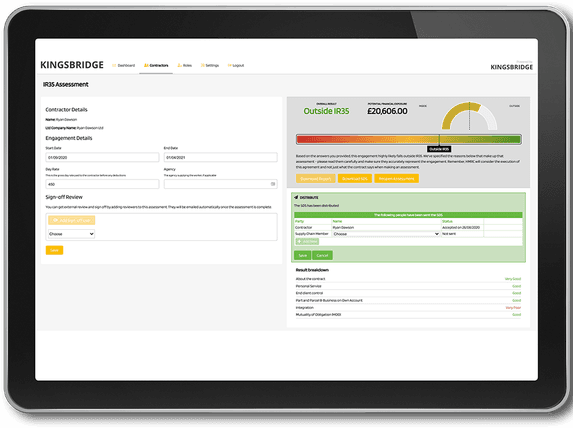573x428 pixels.
Task: Click the IR35 Assessment page heading
Action: pos(66,84)
